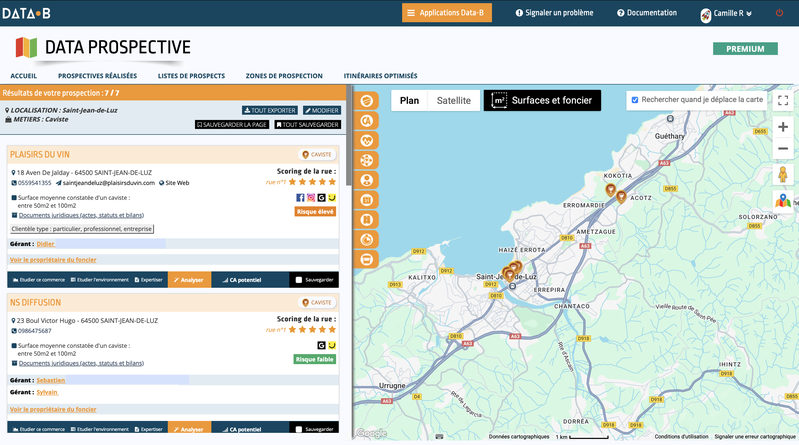
Task: Click Etudier l'environnement for Plaisirs du Vin
Action: point(100,280)
